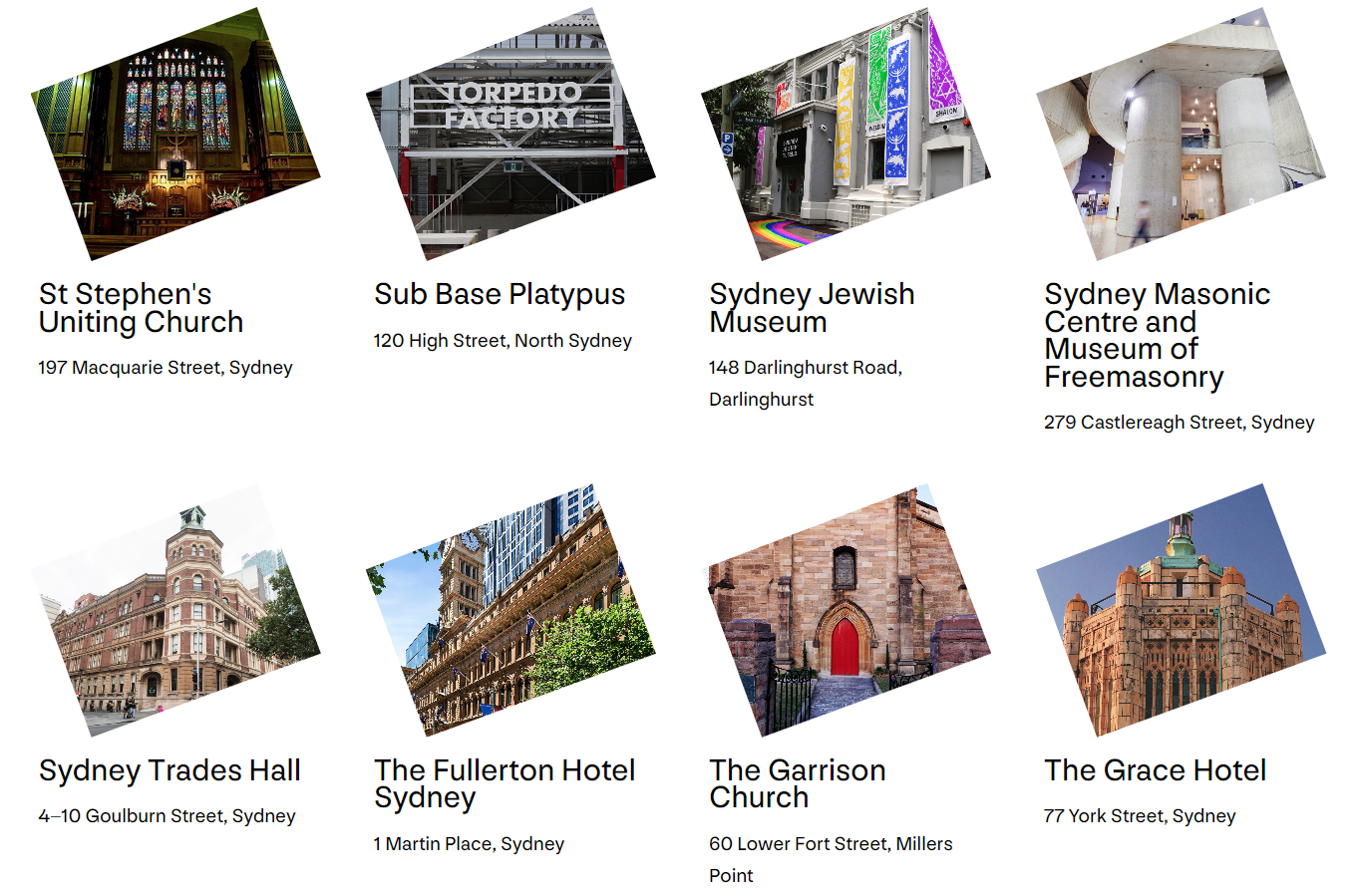Open the Sydney Masonic Centre interior photo
This screenshot has width=1357, height=896.
tap(1181, 135)
